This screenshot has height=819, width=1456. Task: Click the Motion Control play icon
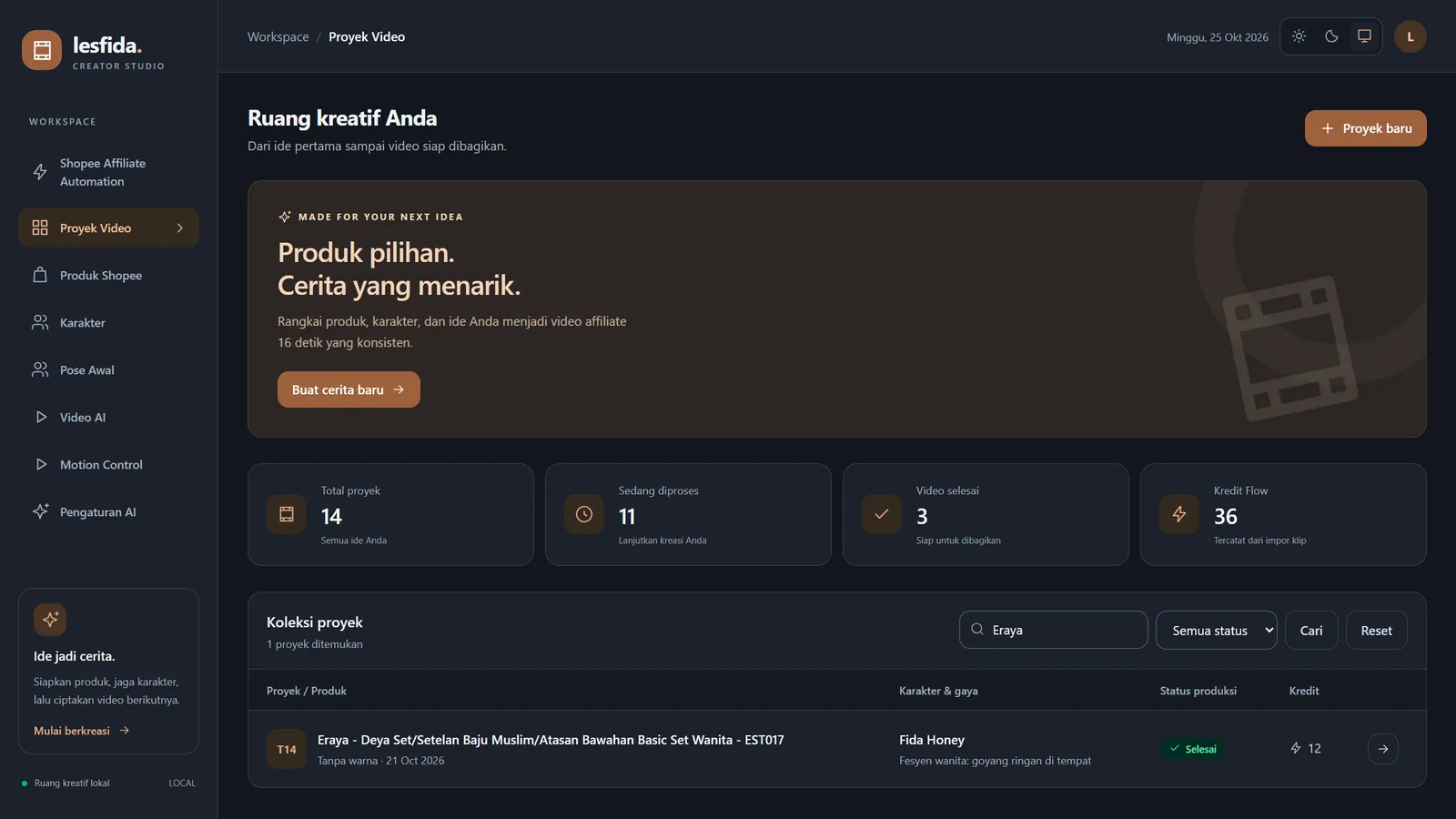40,465
